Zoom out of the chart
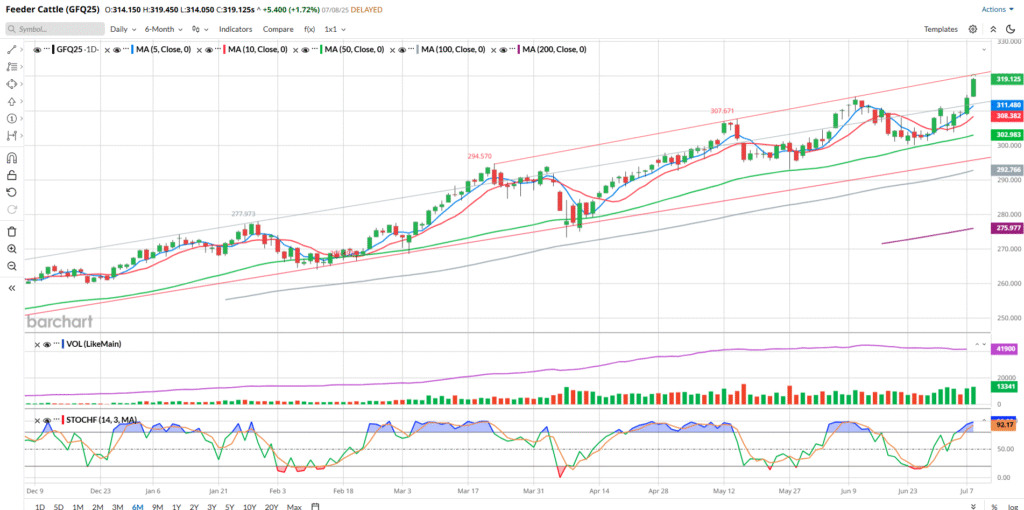This screenshot has width=1024, height=510. pyautogui.click(x=12, y=266)
